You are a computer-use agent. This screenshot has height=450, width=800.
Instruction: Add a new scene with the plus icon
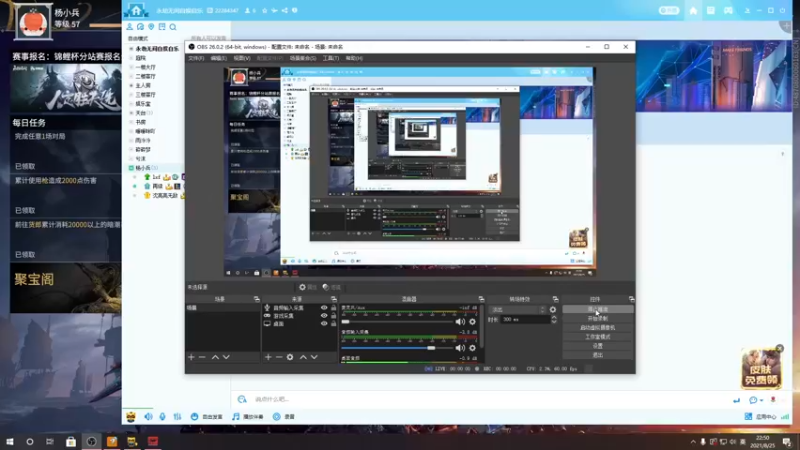tap(191, 357)
